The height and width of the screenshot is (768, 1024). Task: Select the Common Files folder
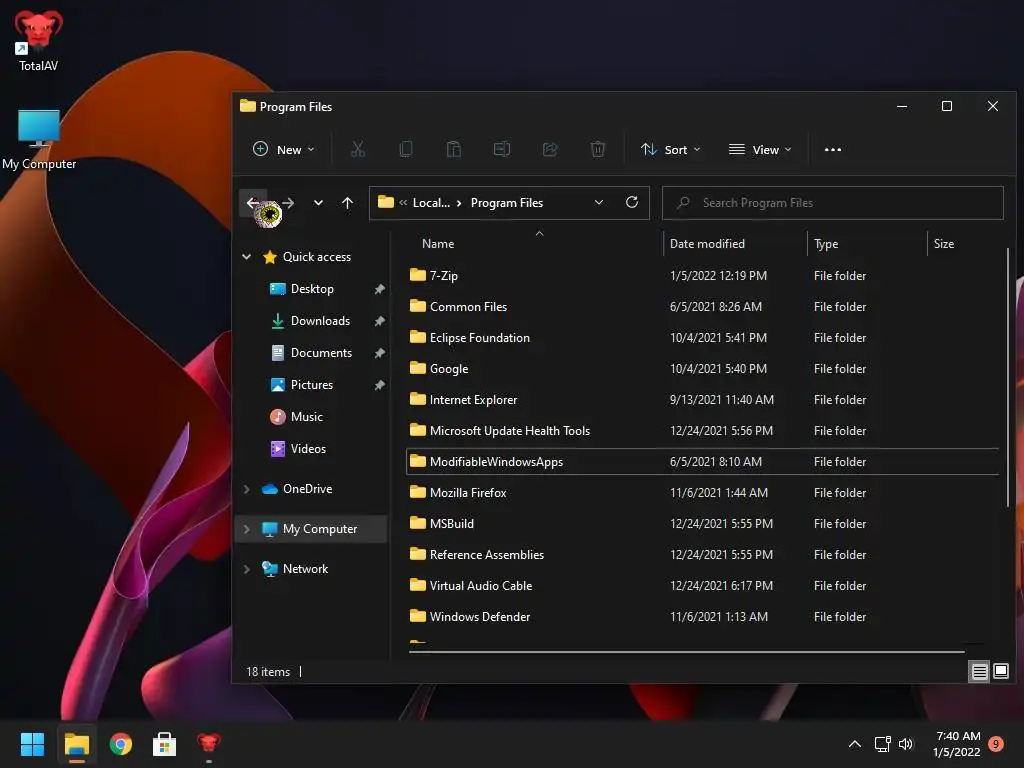click(x=702, y=306)
